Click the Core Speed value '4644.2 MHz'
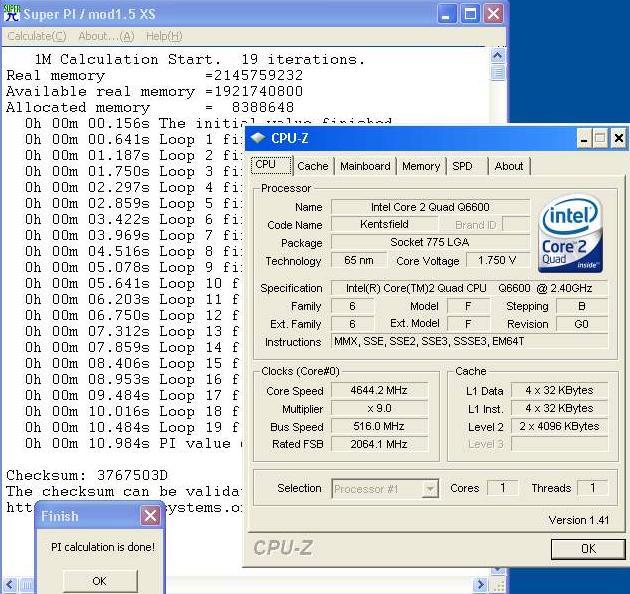Screen dimensions: 630x594 pyautogui.click(x=379, y=390)
